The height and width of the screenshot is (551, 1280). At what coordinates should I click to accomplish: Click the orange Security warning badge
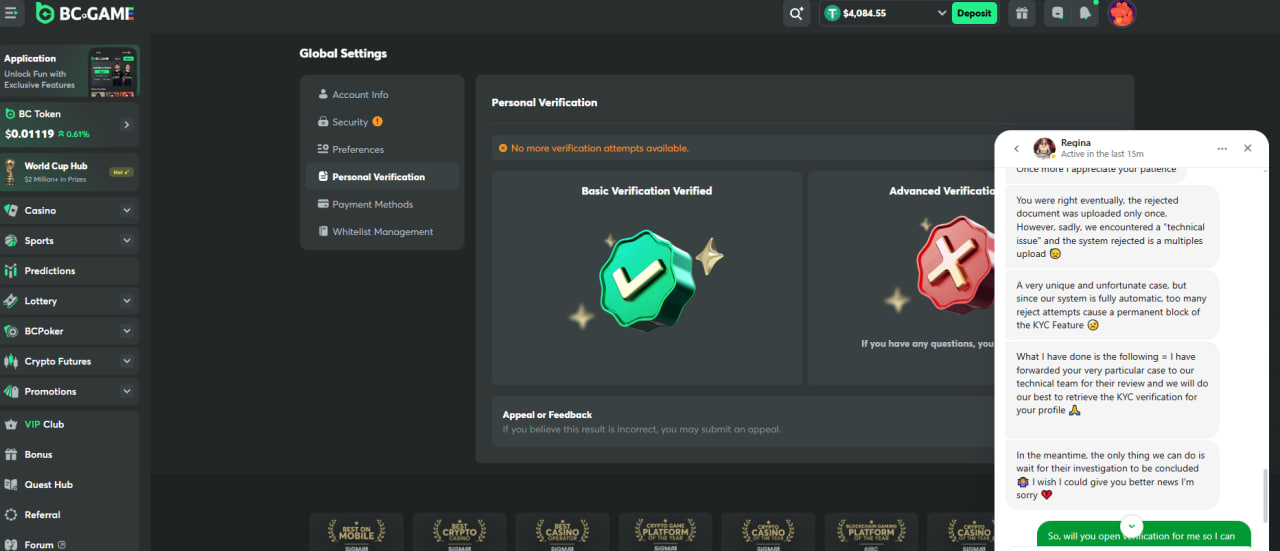coord(377,122)
